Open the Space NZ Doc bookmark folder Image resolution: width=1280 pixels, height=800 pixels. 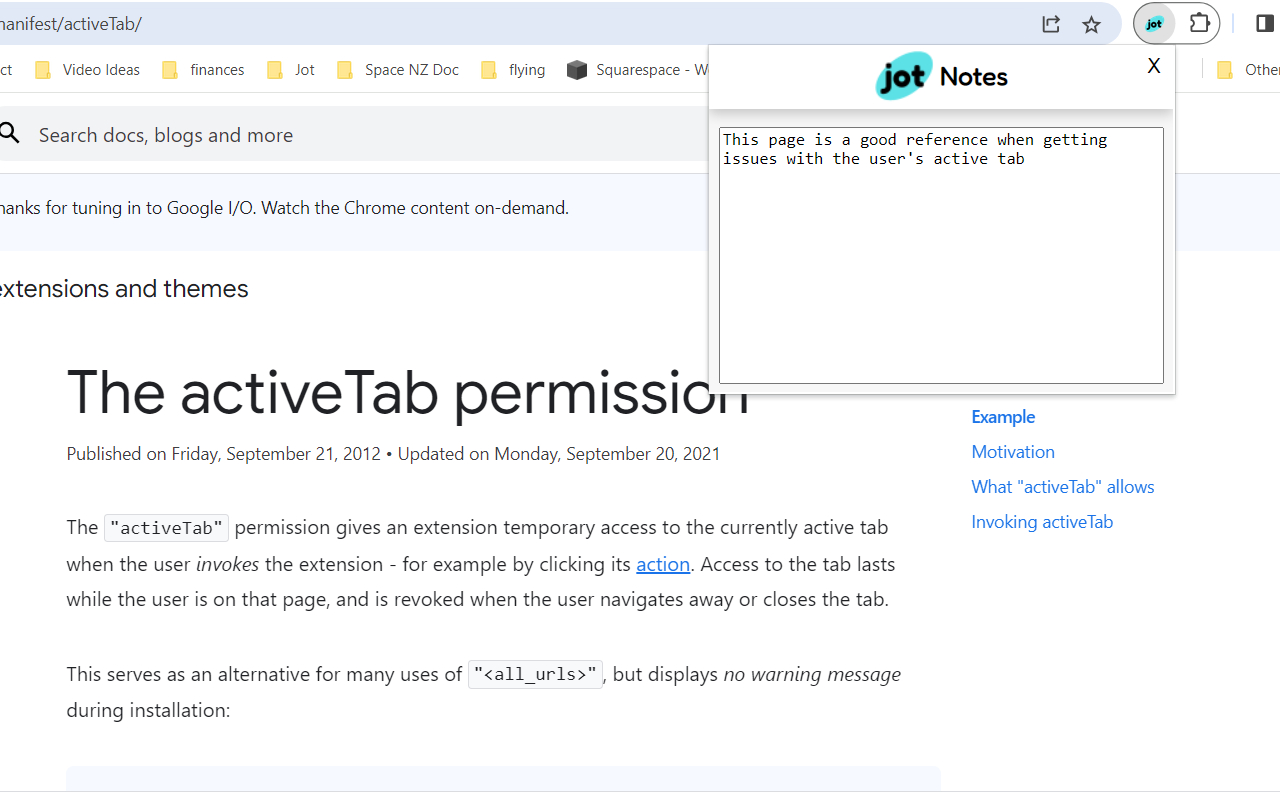coord(398,69)
